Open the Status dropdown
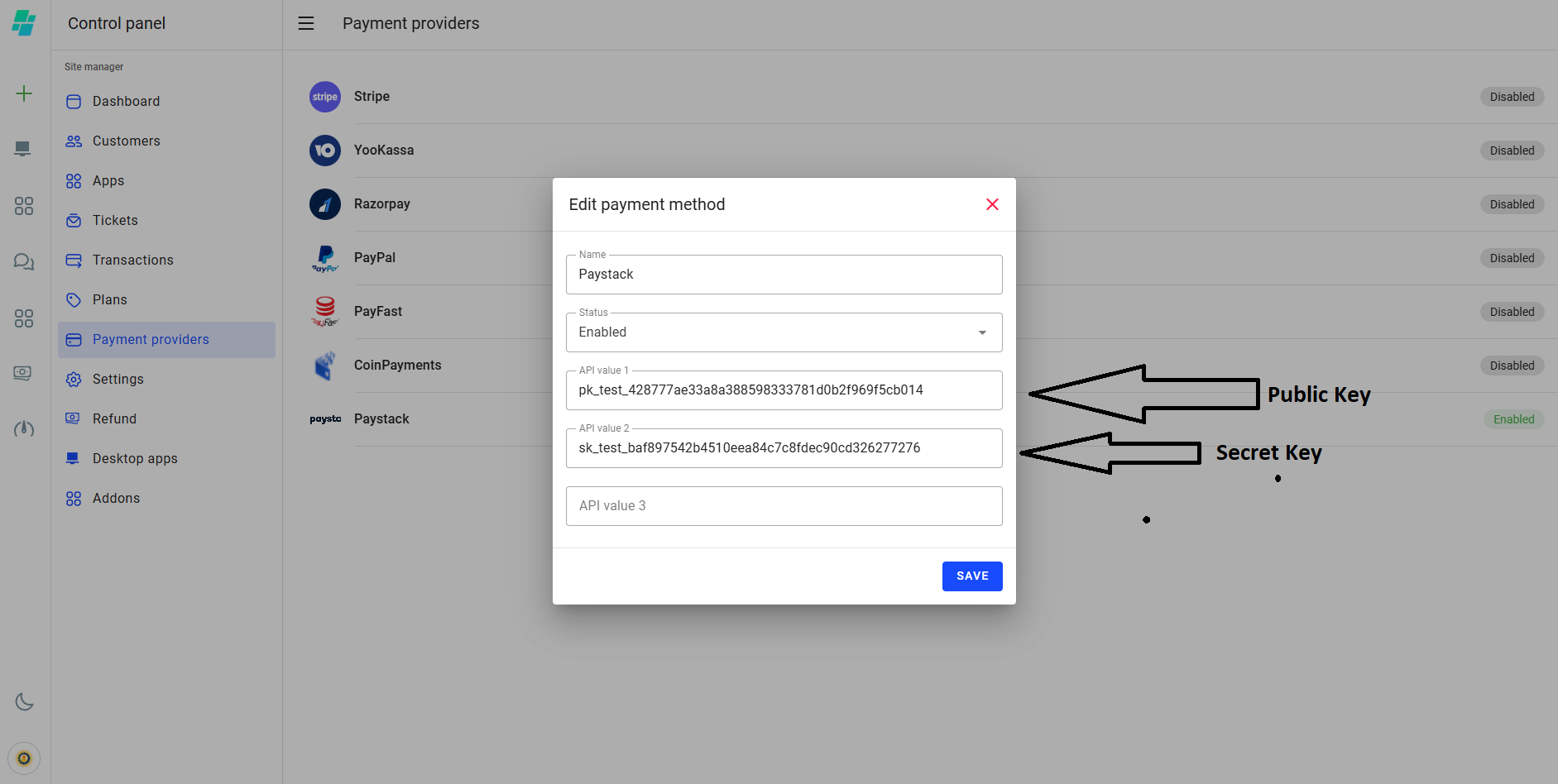This screenshot has width=1558, height=784. [x=783, y=332]
